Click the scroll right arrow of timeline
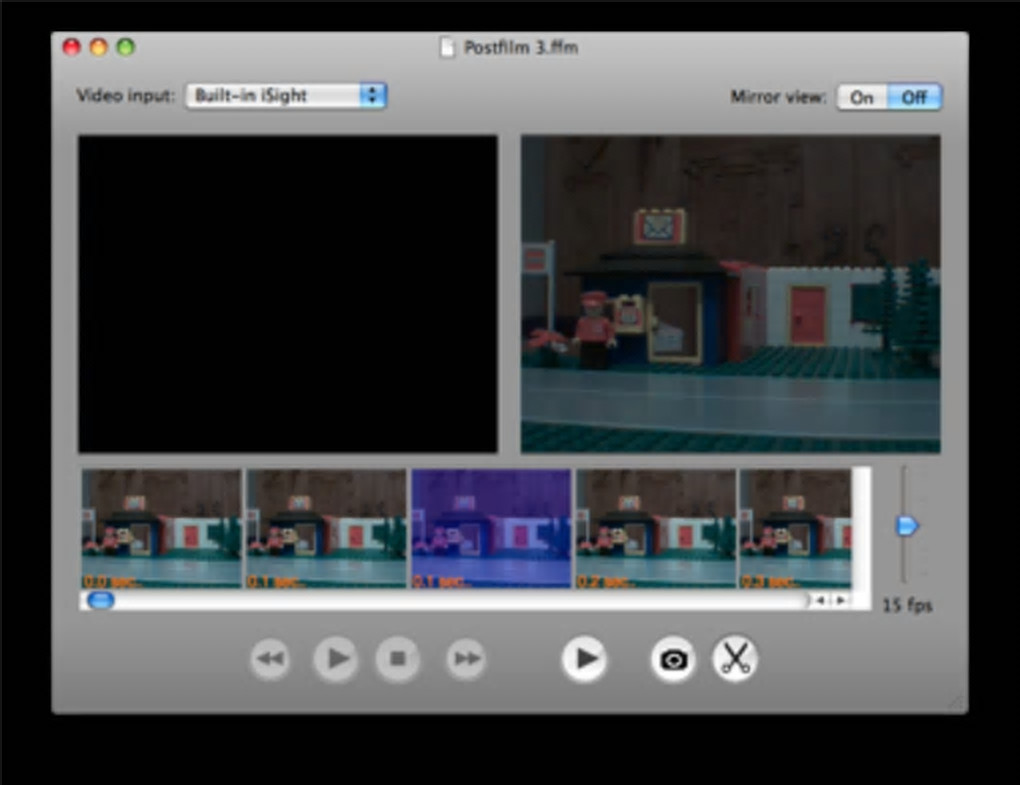Viewport: 1020px width, 785px height. click(x=840, y=600)
